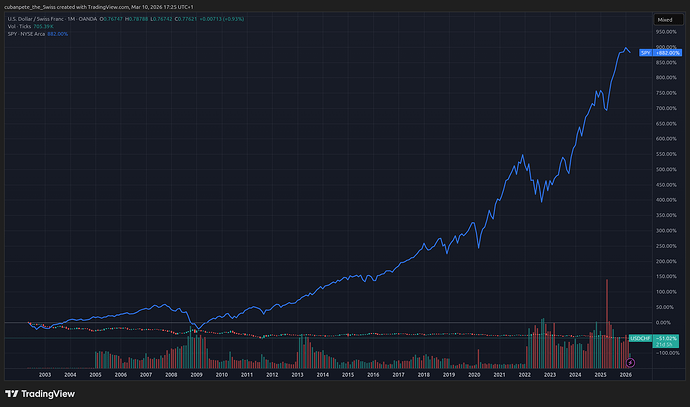Click the 0.00% mark on price scale
The width and height of the screenshot is (690, 407).
(x=663, y=323)
